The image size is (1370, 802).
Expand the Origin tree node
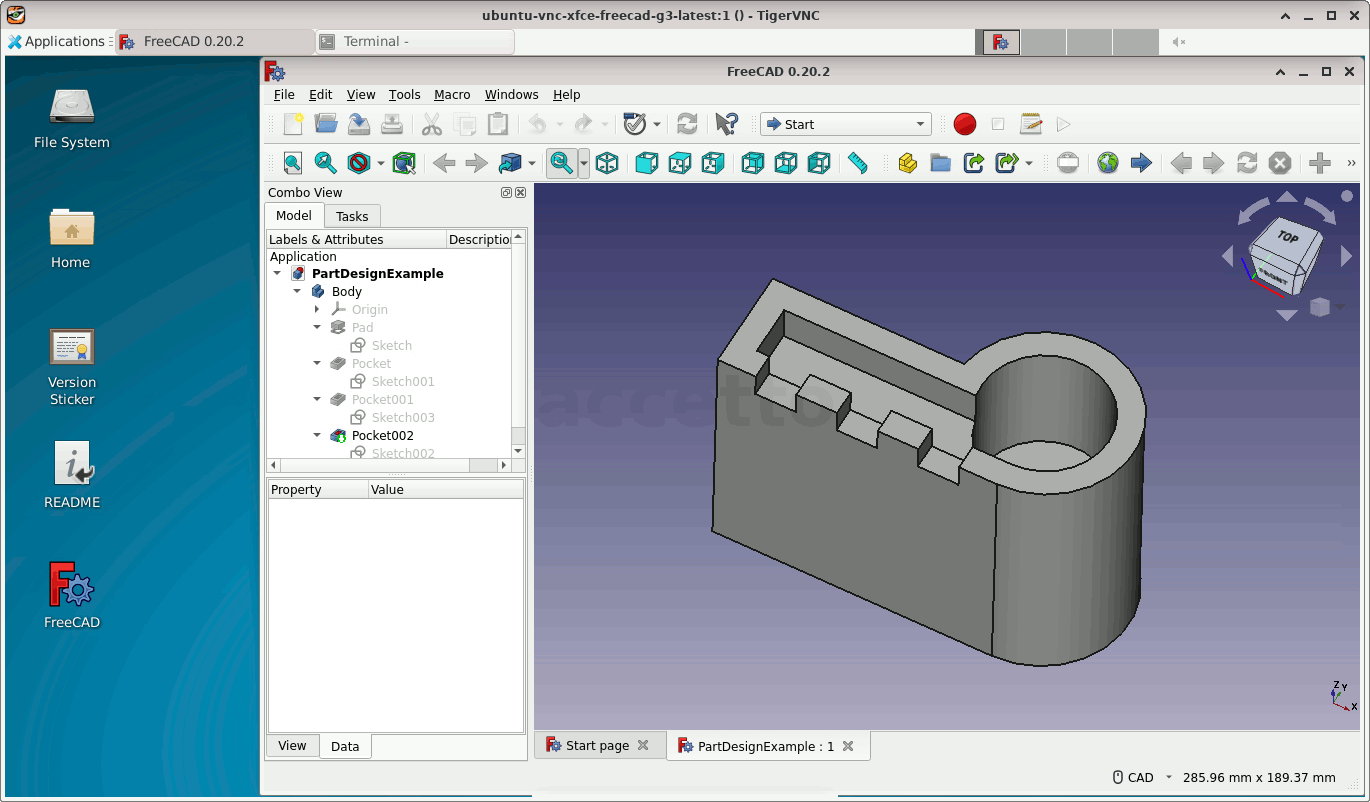[317, 309]
